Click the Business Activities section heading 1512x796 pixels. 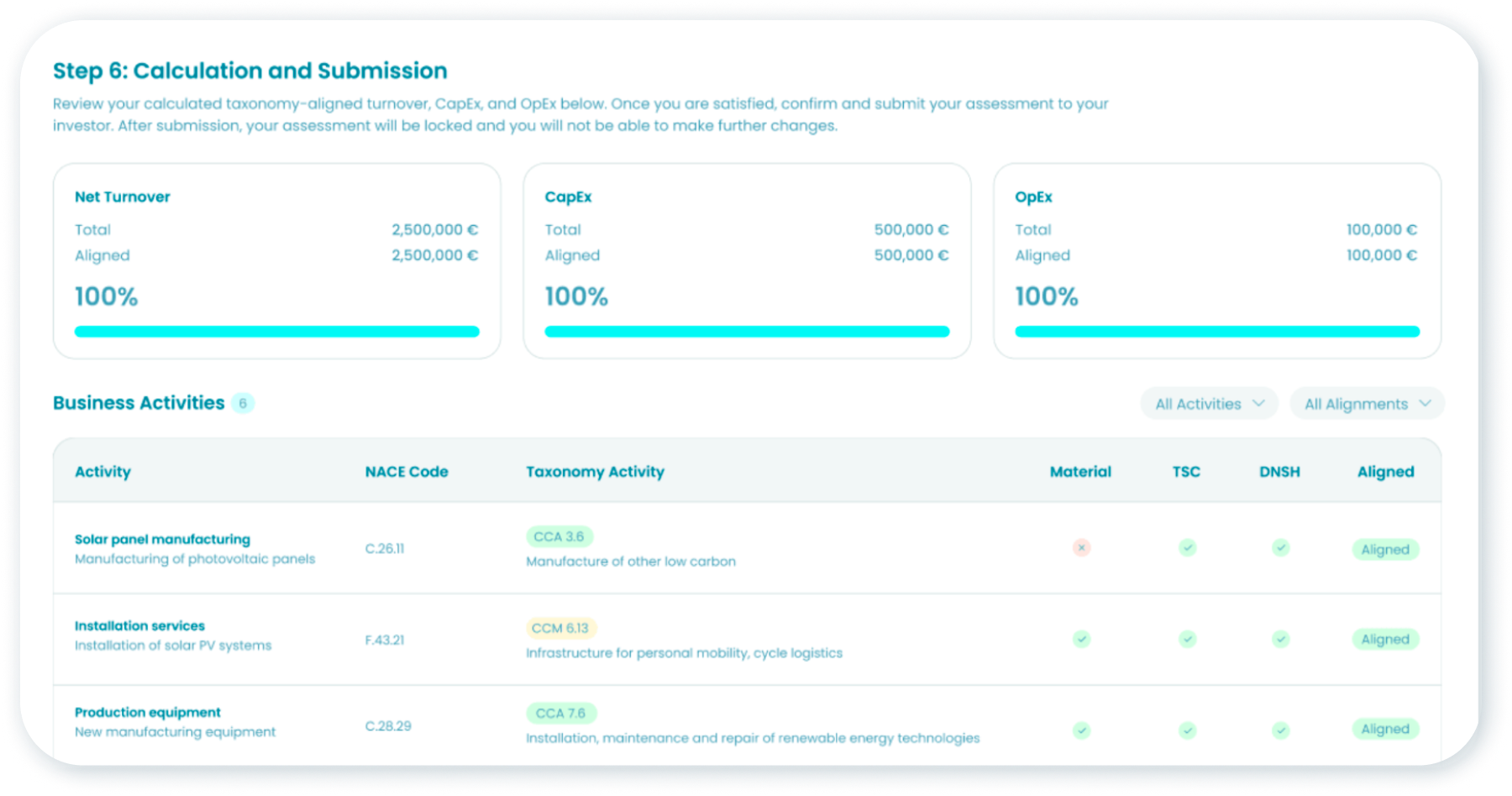coord(139,403)
